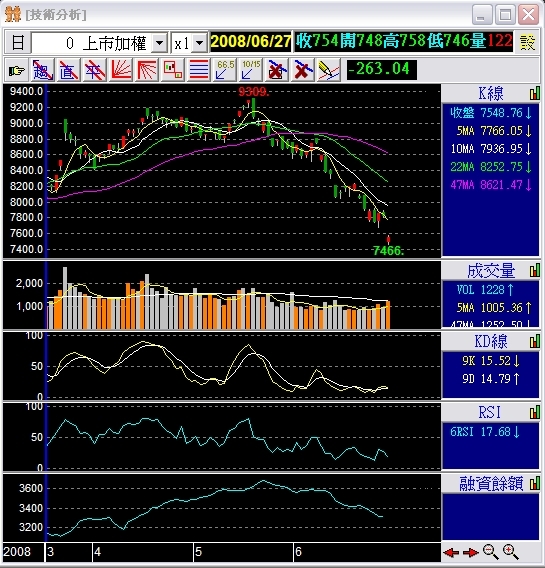The image size is (545, 568).
Task: Click the 66.5 price label tool
Action: [x=225, y=70]
